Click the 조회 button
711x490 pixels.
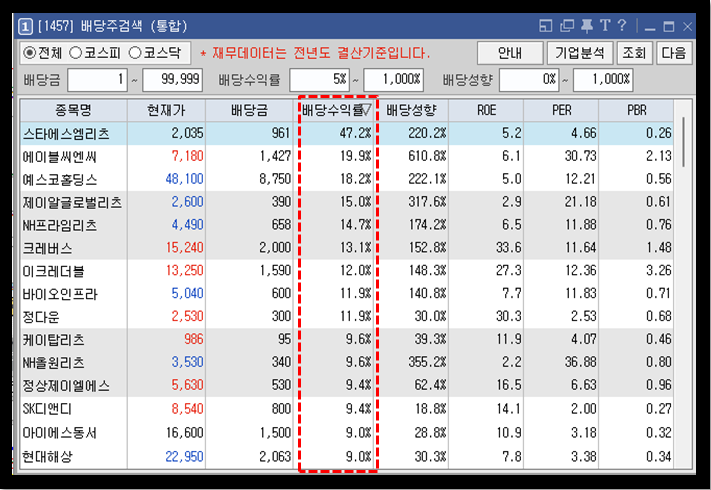[634, 53]
